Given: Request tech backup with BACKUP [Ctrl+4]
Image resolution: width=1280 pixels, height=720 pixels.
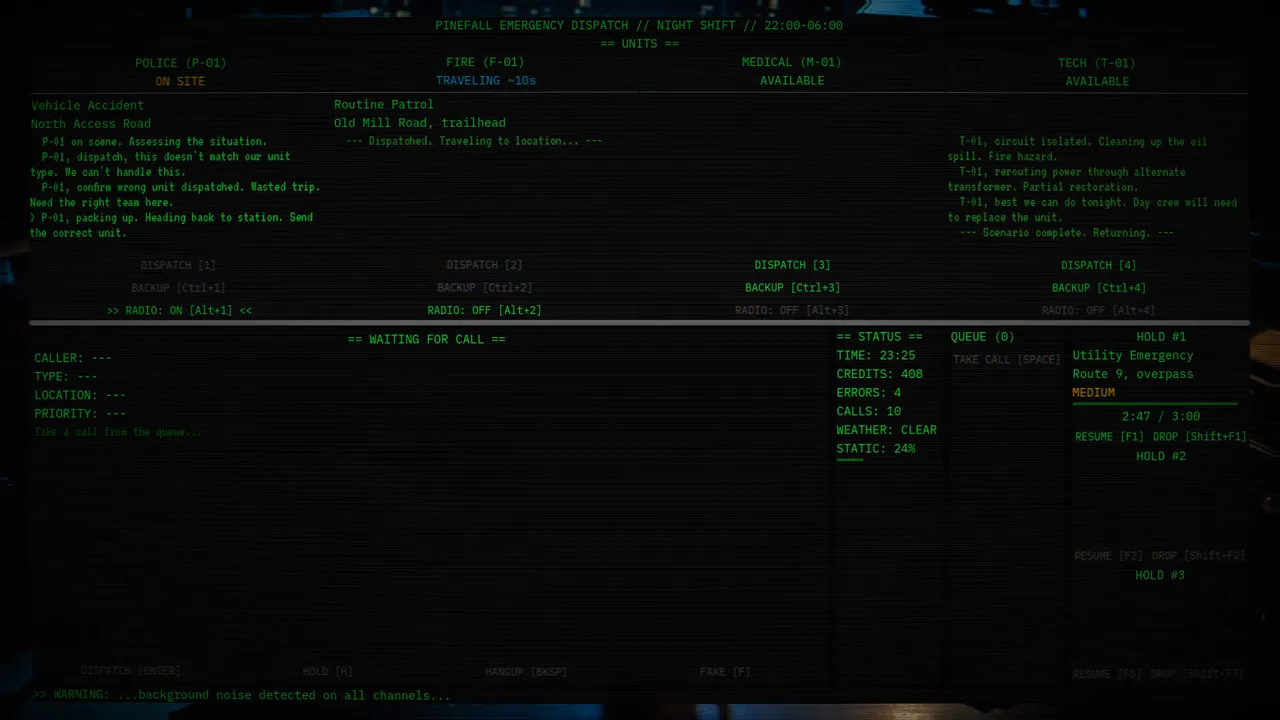Looking at the screenshot, I should pos(1098,288).
